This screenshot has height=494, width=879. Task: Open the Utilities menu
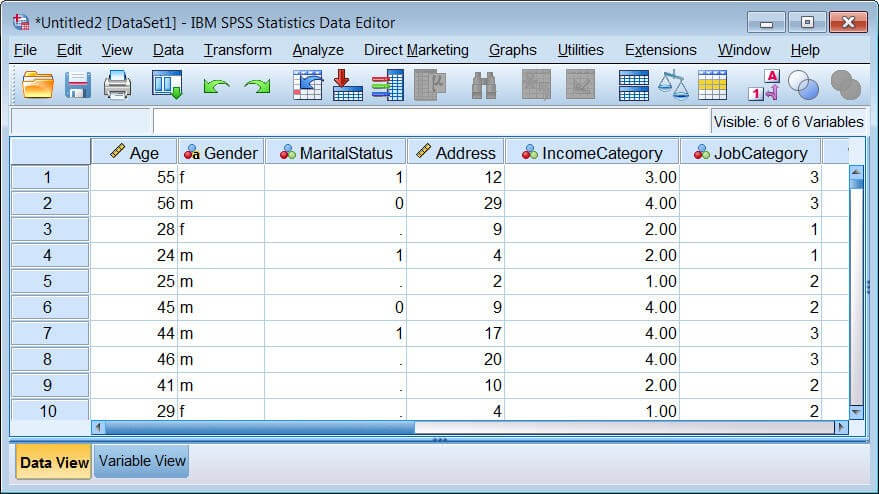(x=580, y=50)
